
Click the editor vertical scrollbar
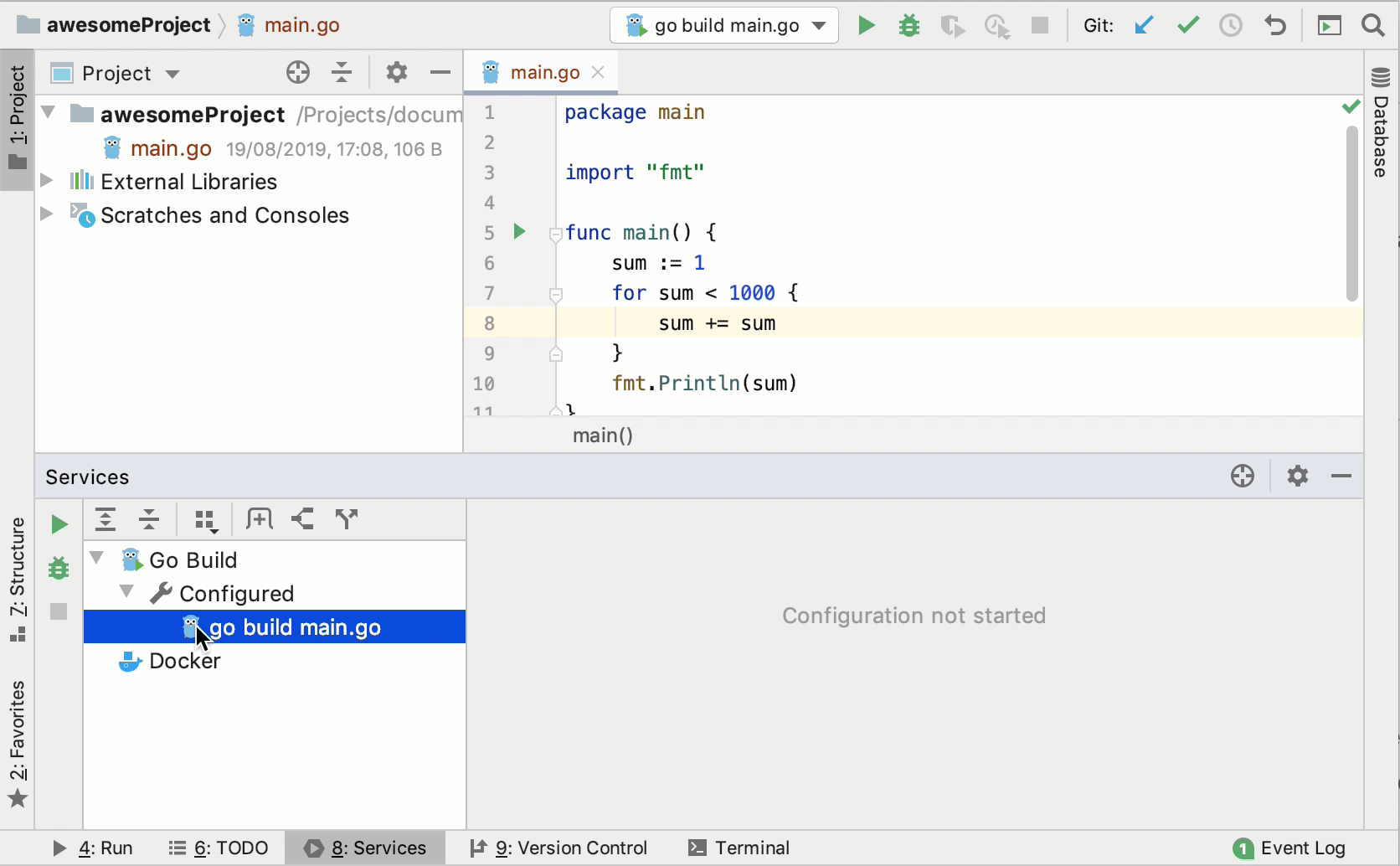pos(1351,213)
